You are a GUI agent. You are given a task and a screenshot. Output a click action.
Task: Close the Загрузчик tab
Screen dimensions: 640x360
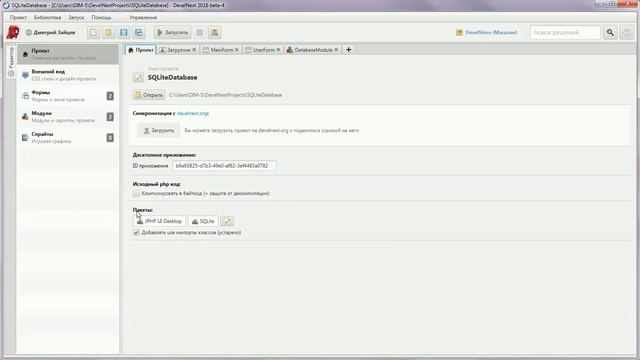(x=194, y=50)
